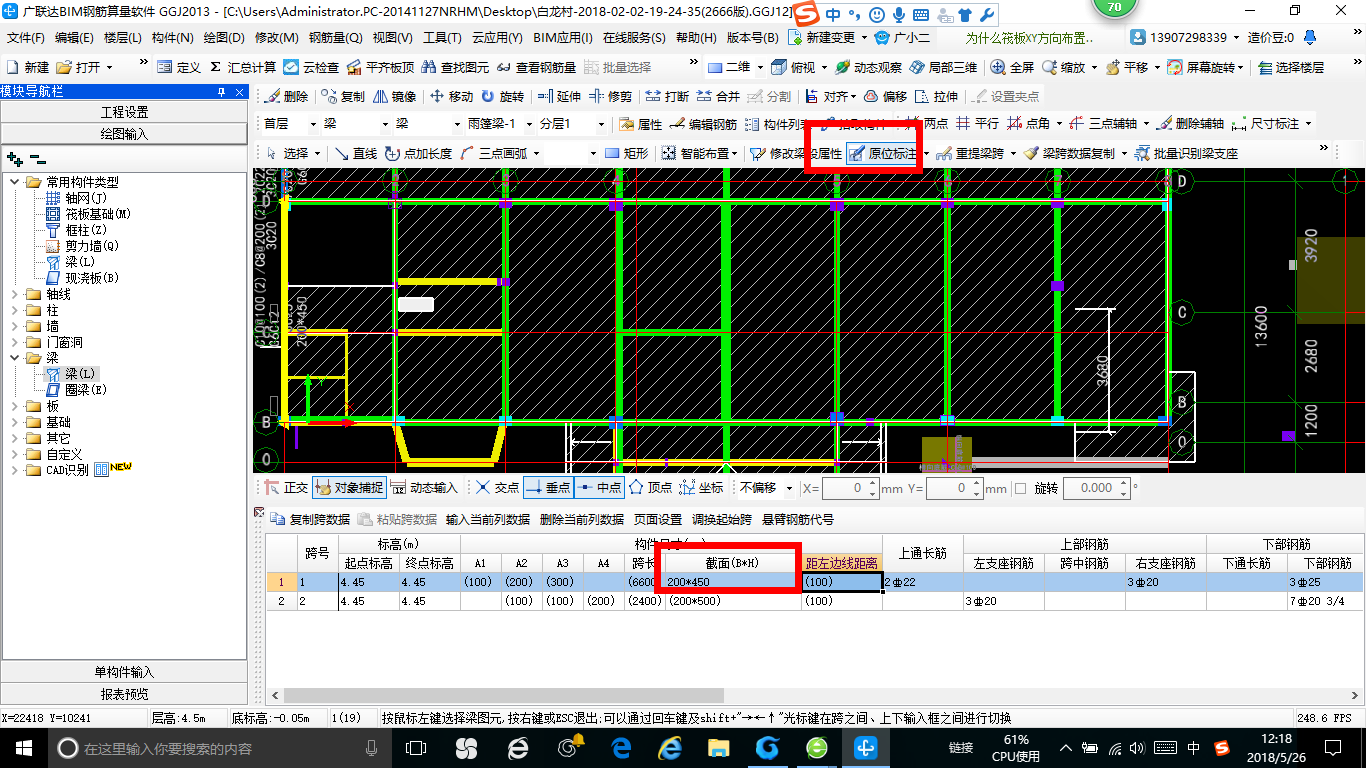Toggle 坐标 coordinate snap
The width and height of the screenshot is (1366, 768).
[x=701, y=488]
